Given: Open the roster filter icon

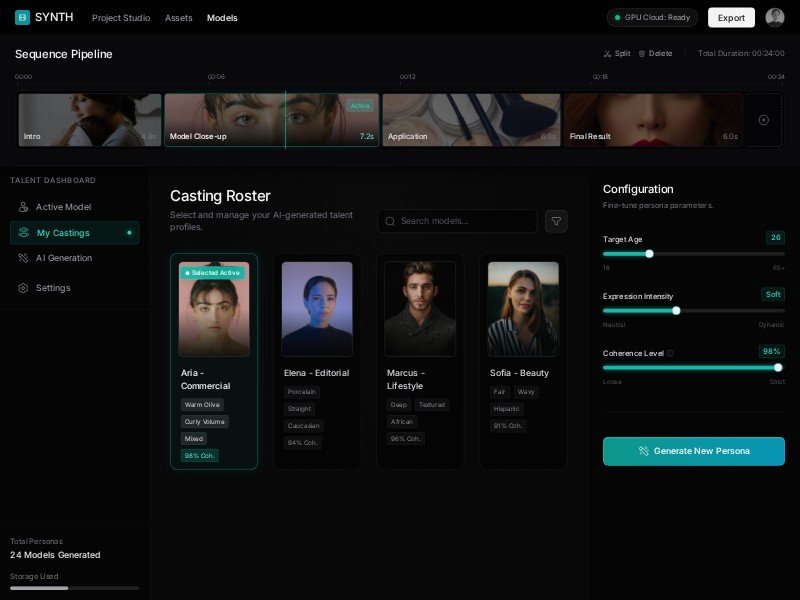Looking at the screenshot, I should coord(556,221).
